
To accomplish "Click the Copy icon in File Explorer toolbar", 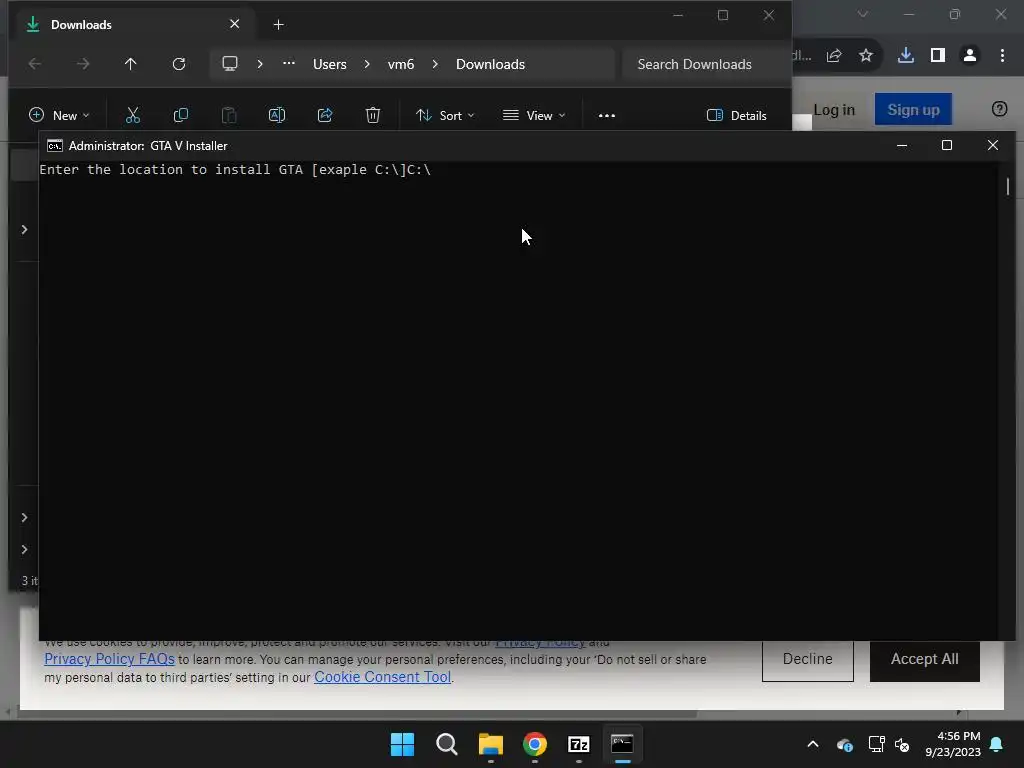I will tap(181, 116).
